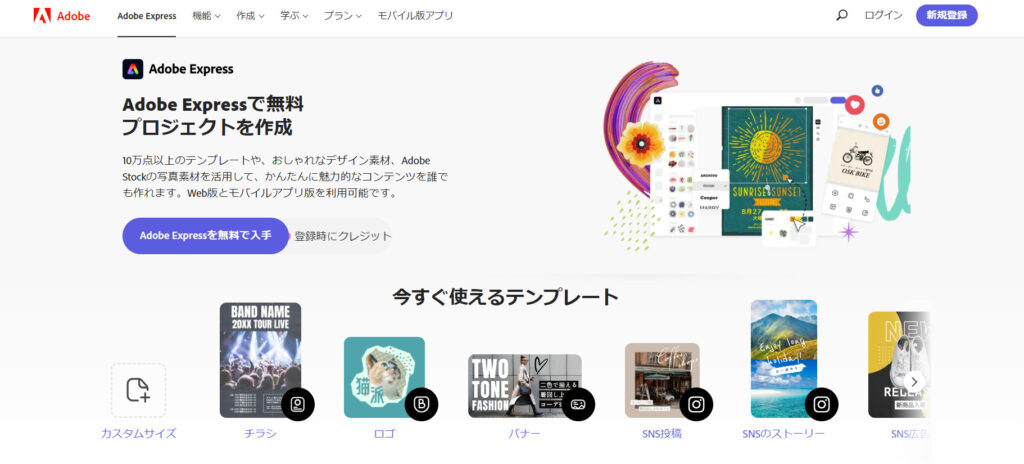Click the hero illustration with Sunrise Sunset poster
The width and height of the screenshot is (1024, 464).
pos(756,157)
